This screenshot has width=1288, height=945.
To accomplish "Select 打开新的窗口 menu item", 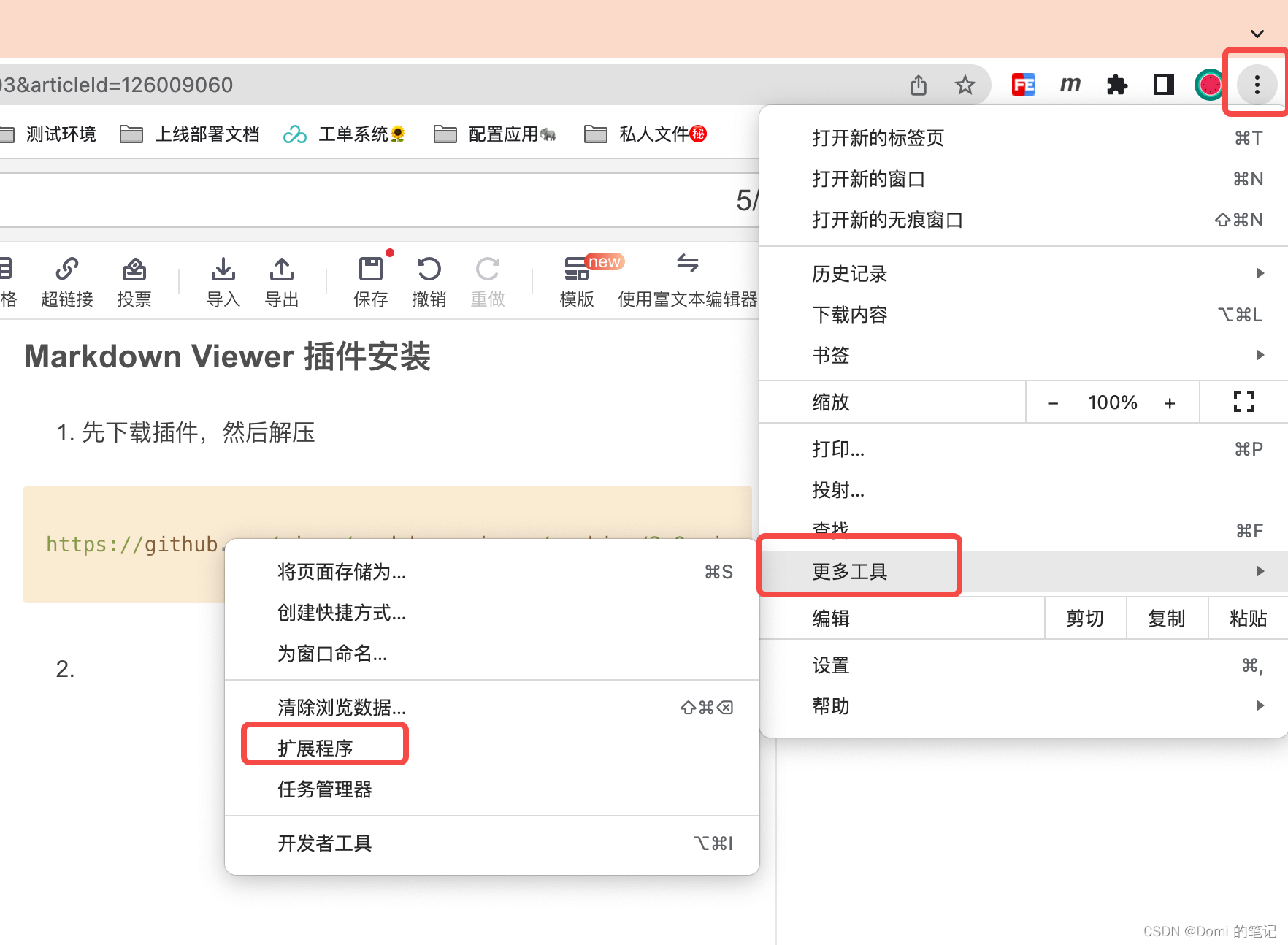I will 1024,179.
